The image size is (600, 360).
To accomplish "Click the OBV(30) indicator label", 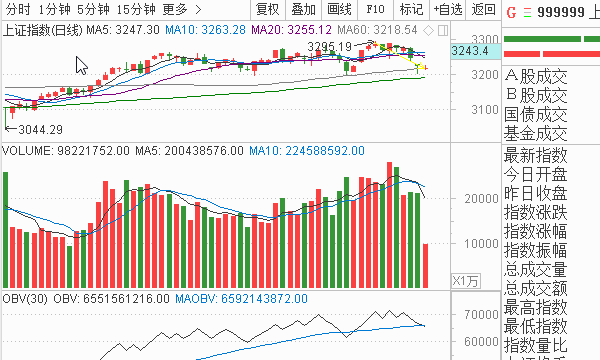I will click(25, 299).
